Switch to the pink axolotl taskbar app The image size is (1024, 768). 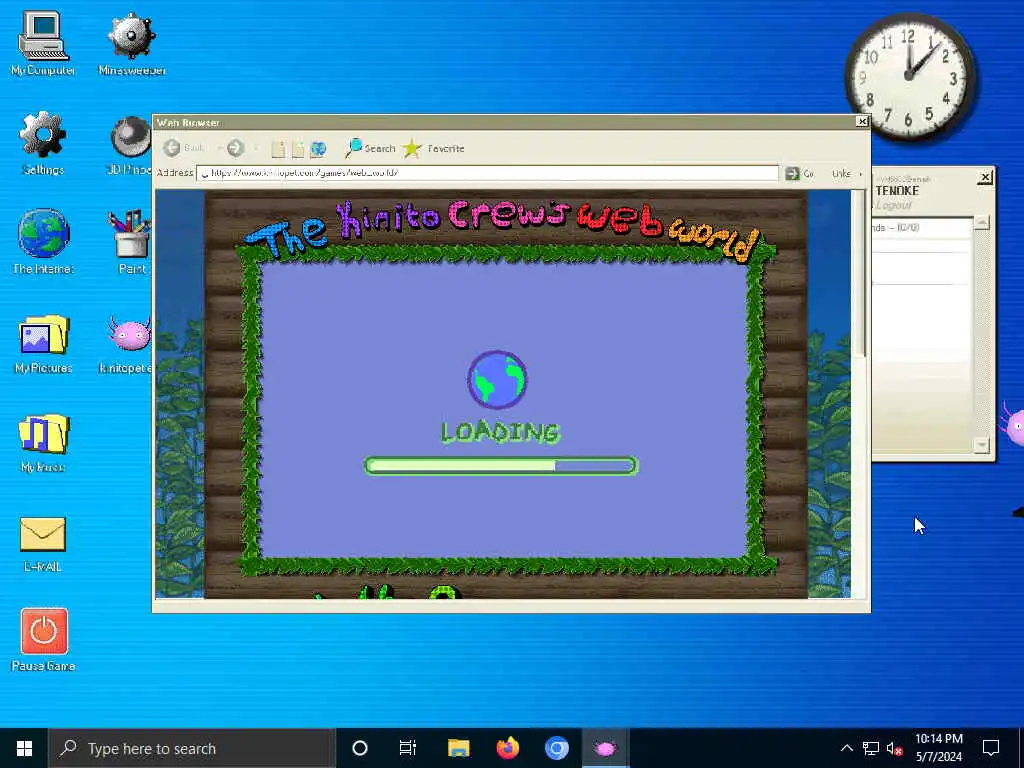coord(605,748)
